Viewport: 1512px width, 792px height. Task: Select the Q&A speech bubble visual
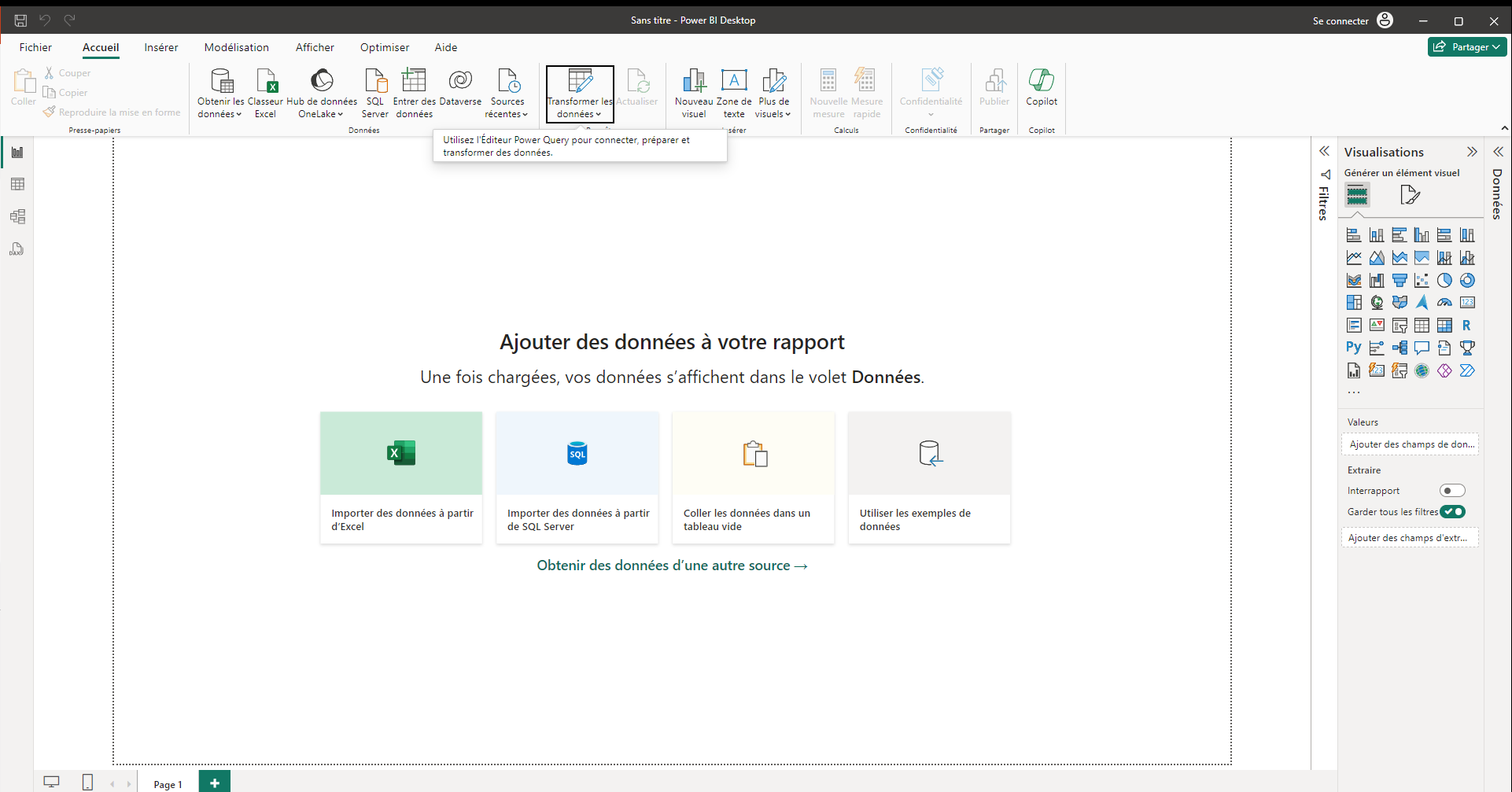tap(1422, 348)
